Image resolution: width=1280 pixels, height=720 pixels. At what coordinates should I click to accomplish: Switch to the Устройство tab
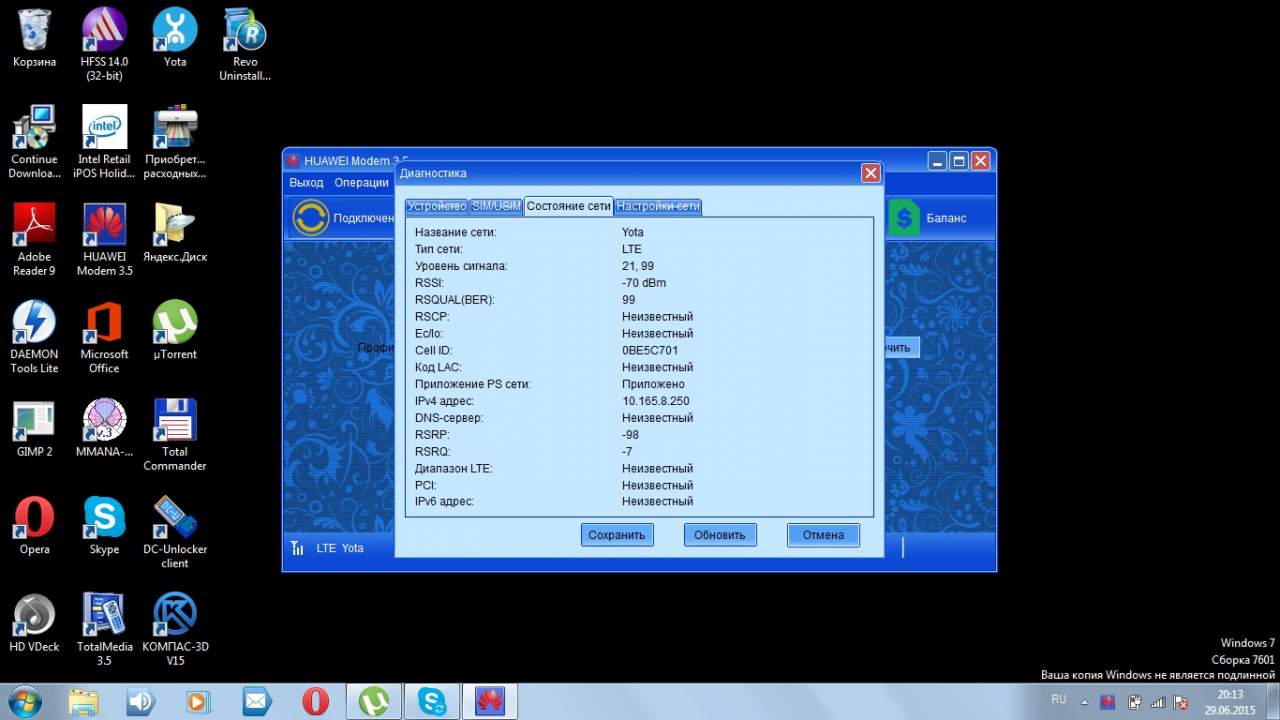(x=437, y=206)
